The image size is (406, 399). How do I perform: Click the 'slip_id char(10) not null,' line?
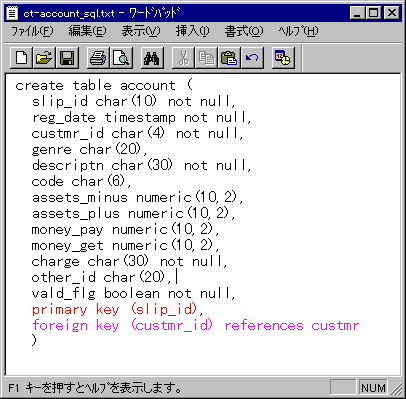point(133,101)
